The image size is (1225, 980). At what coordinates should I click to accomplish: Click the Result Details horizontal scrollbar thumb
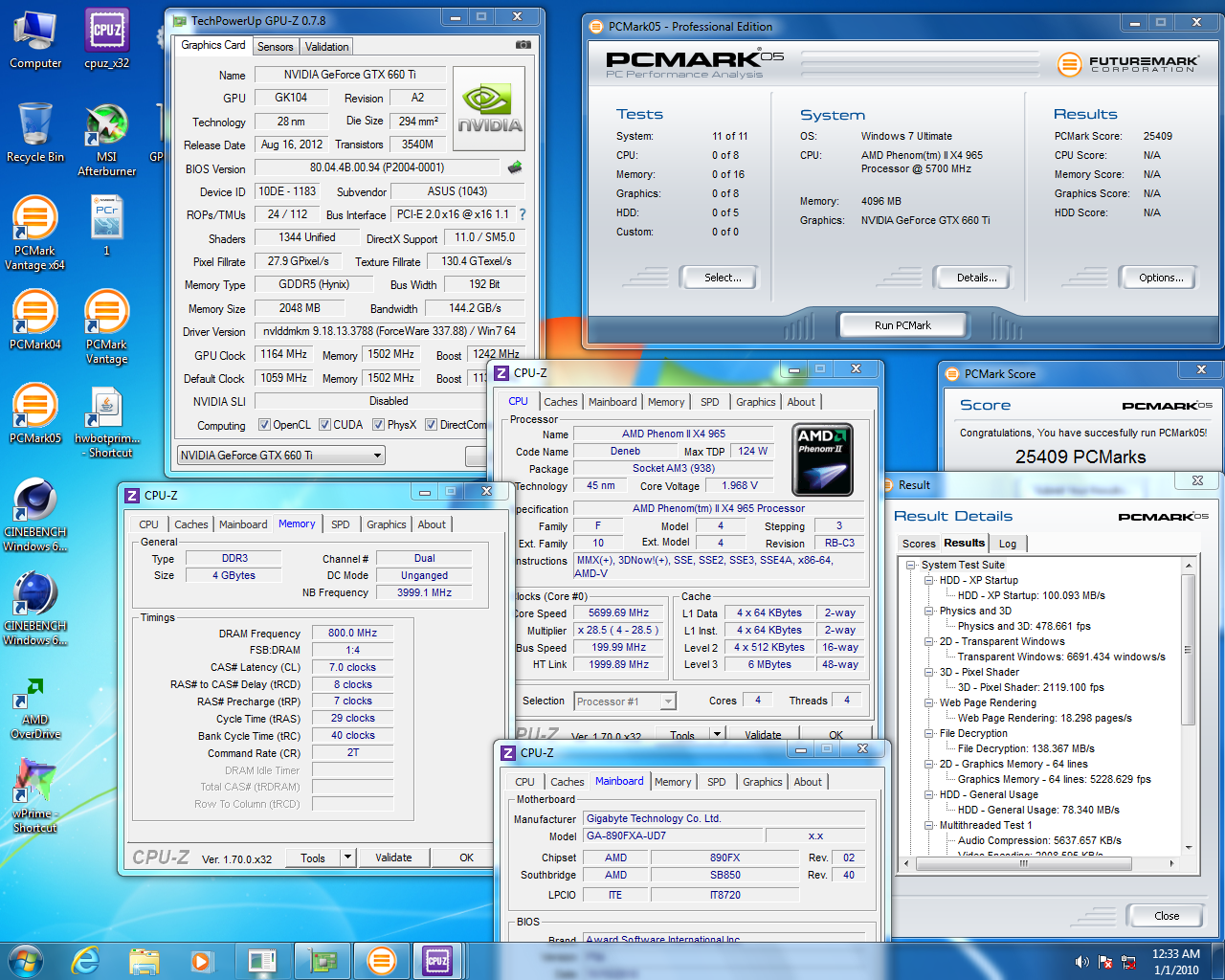point(1024,863)
